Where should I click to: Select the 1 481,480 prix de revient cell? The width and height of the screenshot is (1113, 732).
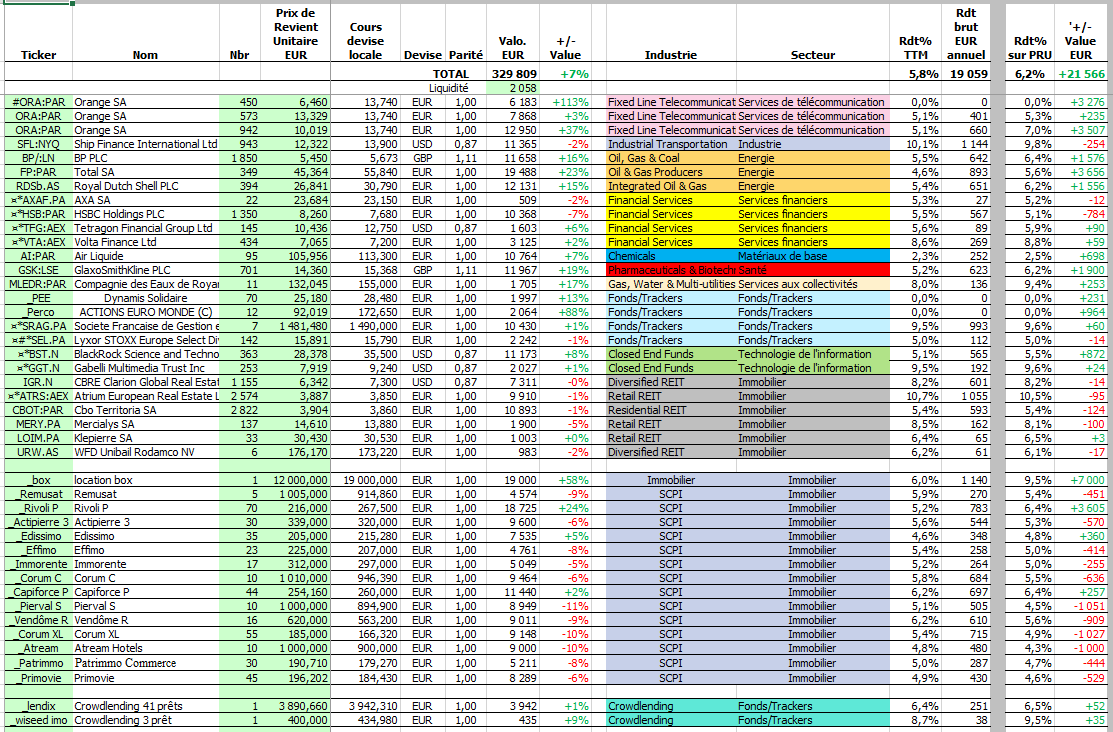point(295,327)
